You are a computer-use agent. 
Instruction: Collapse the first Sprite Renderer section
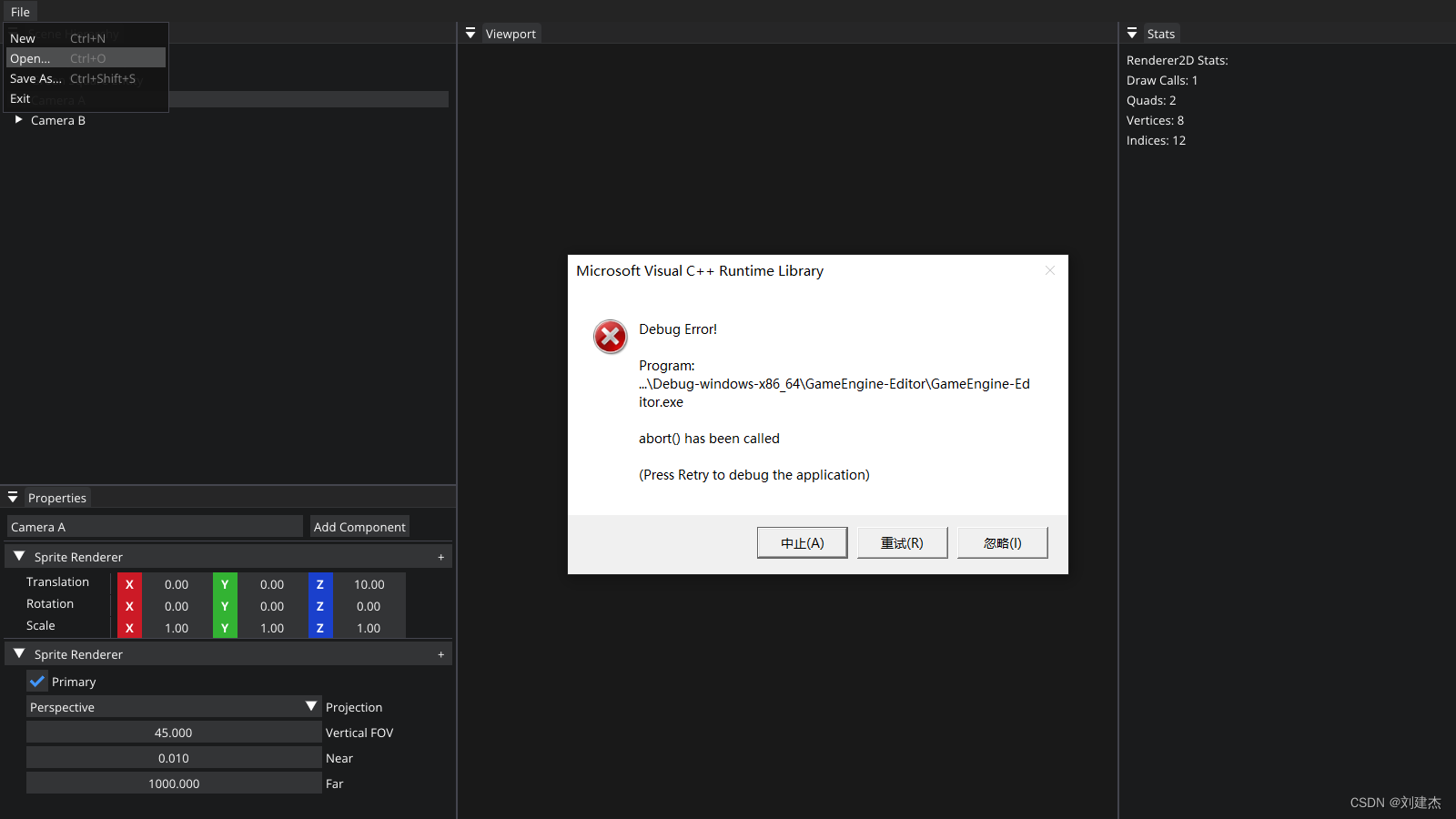point(19,556)
